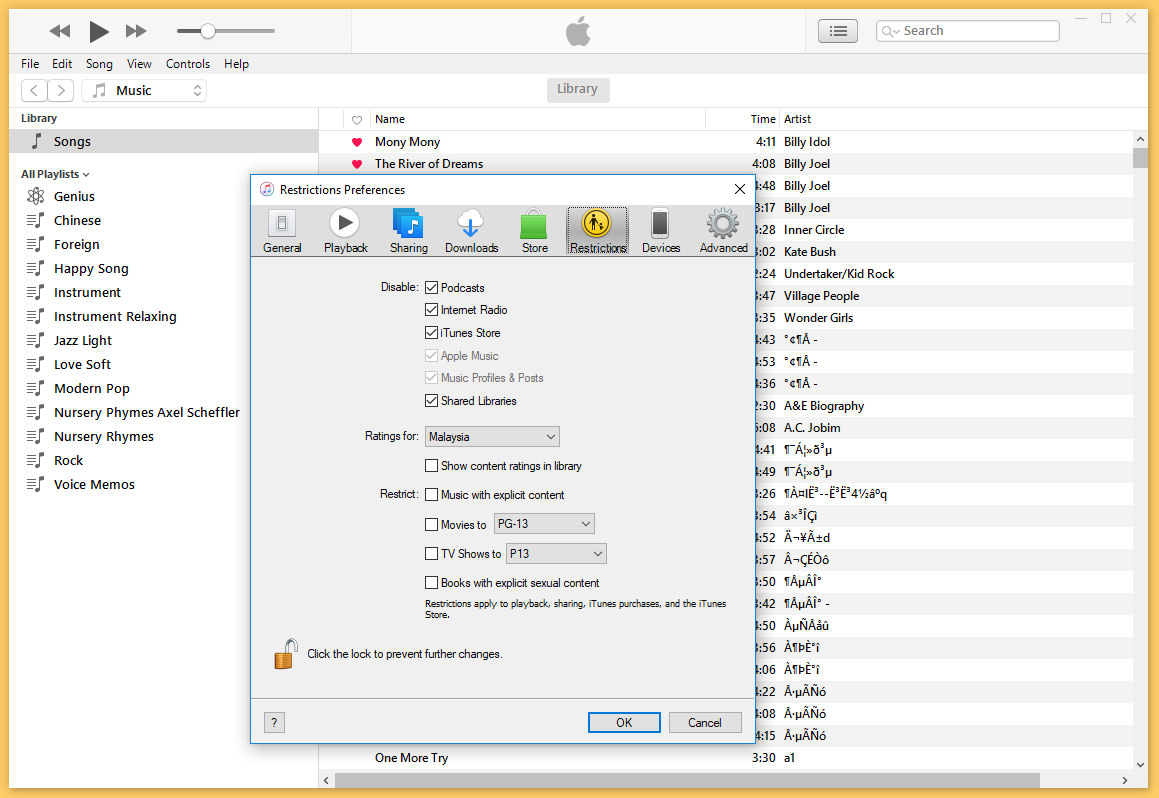Select the Genius playlist icon

point(35,196)
